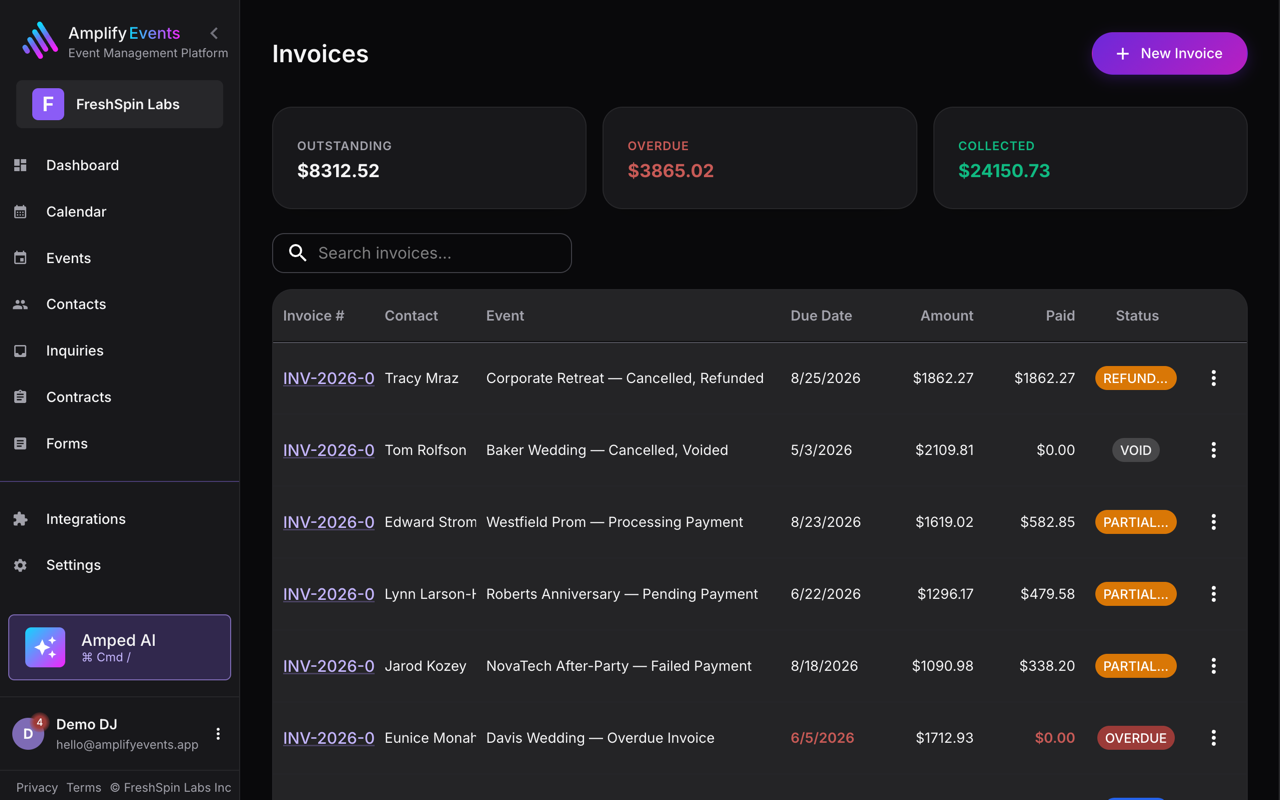Image resolution: width=1280 pixels, height=800 pixels.
Task: Click the VOID status badge
Action: click(1136, 450)
